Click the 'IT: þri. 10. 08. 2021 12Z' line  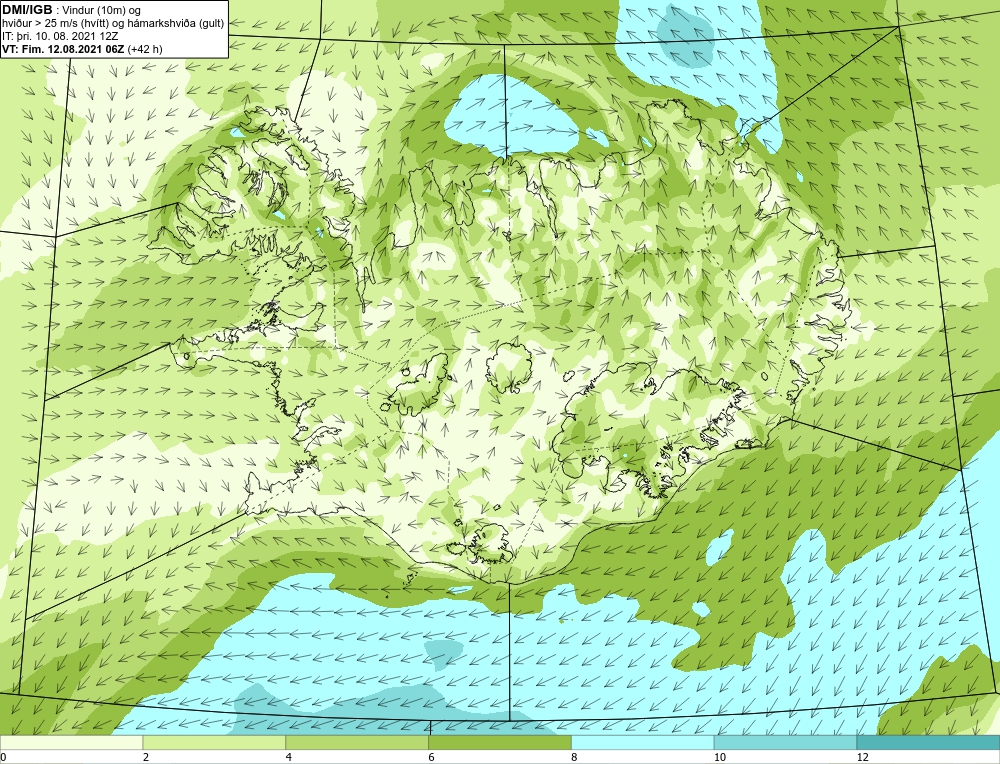tap(60, 36)
